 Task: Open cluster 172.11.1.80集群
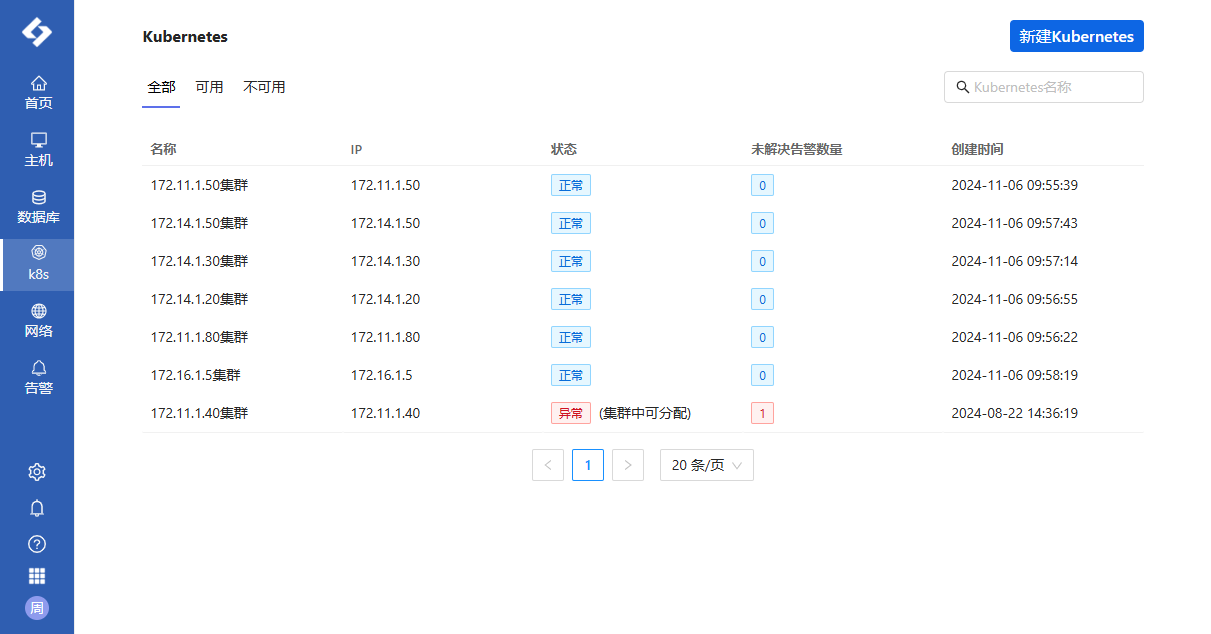199,337
